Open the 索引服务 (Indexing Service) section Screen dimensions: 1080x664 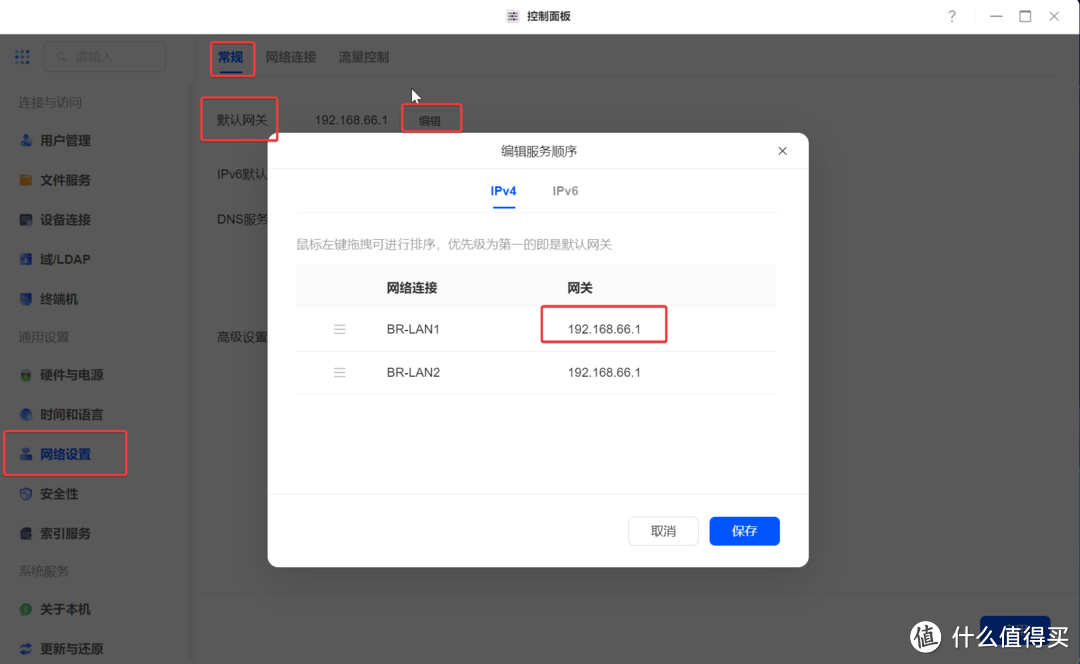coord(66,533)
